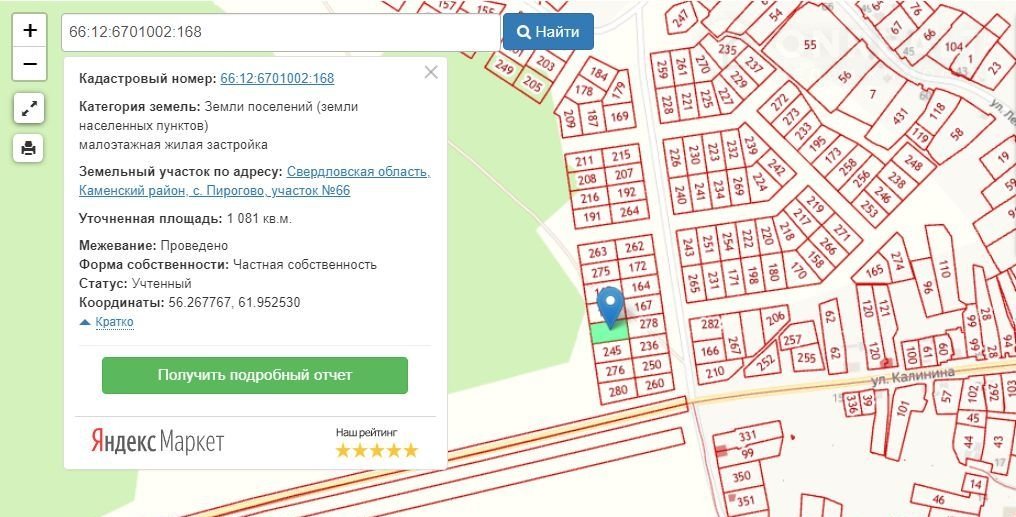Zoom out the map with minus button
Image resolution: width=1016 pixels, height=517 pixels.
[29, 64]
